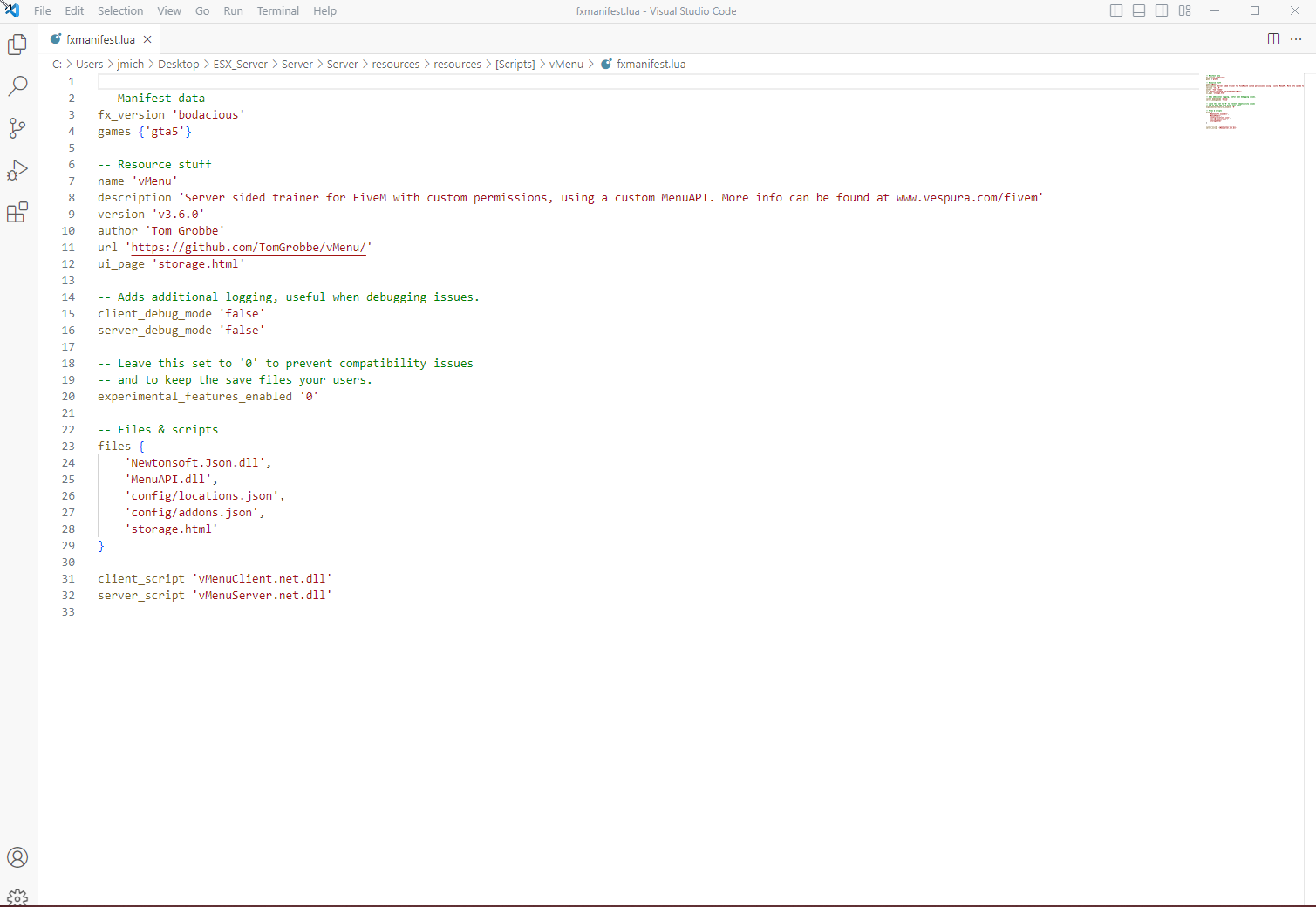Open the Manage gear icon
1316x907 pixels.
click(x=17, y=897)
